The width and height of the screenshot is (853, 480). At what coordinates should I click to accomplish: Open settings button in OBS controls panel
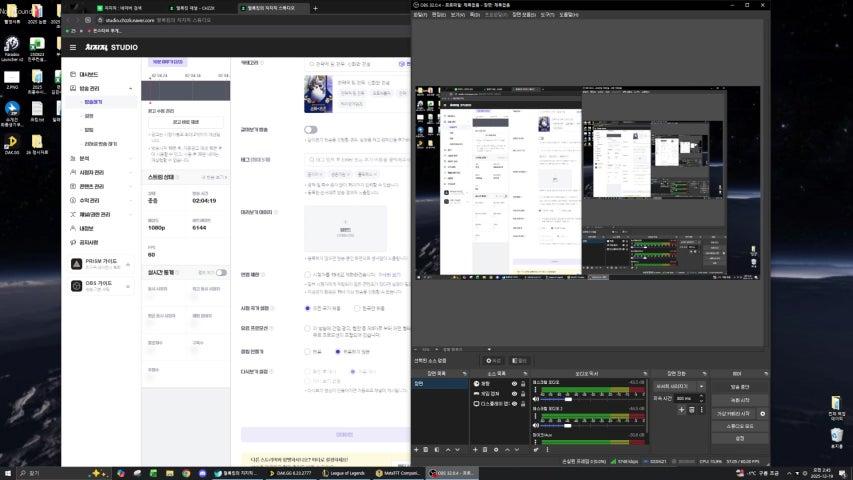tap(739, 438)
